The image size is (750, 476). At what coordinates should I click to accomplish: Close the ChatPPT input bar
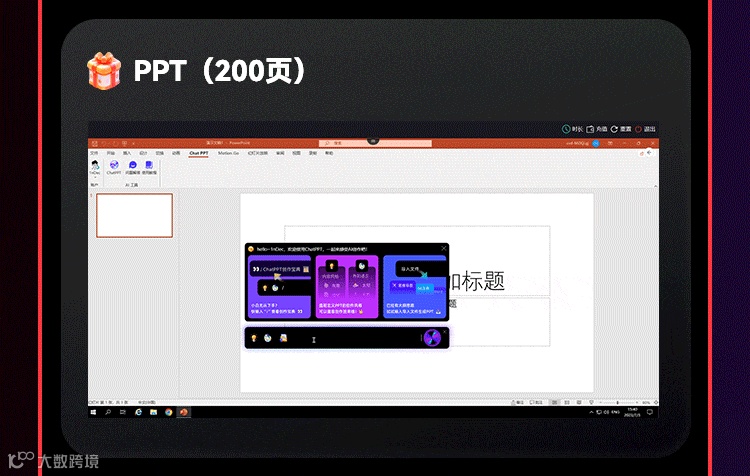(x=445, y=332)
